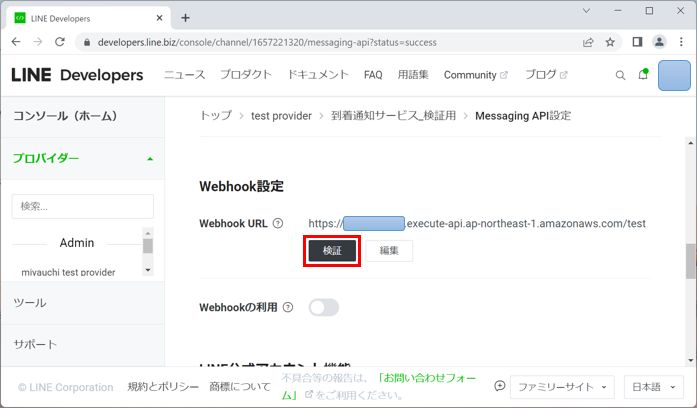Click the feedback chat icon in the footer

point(500,386)
